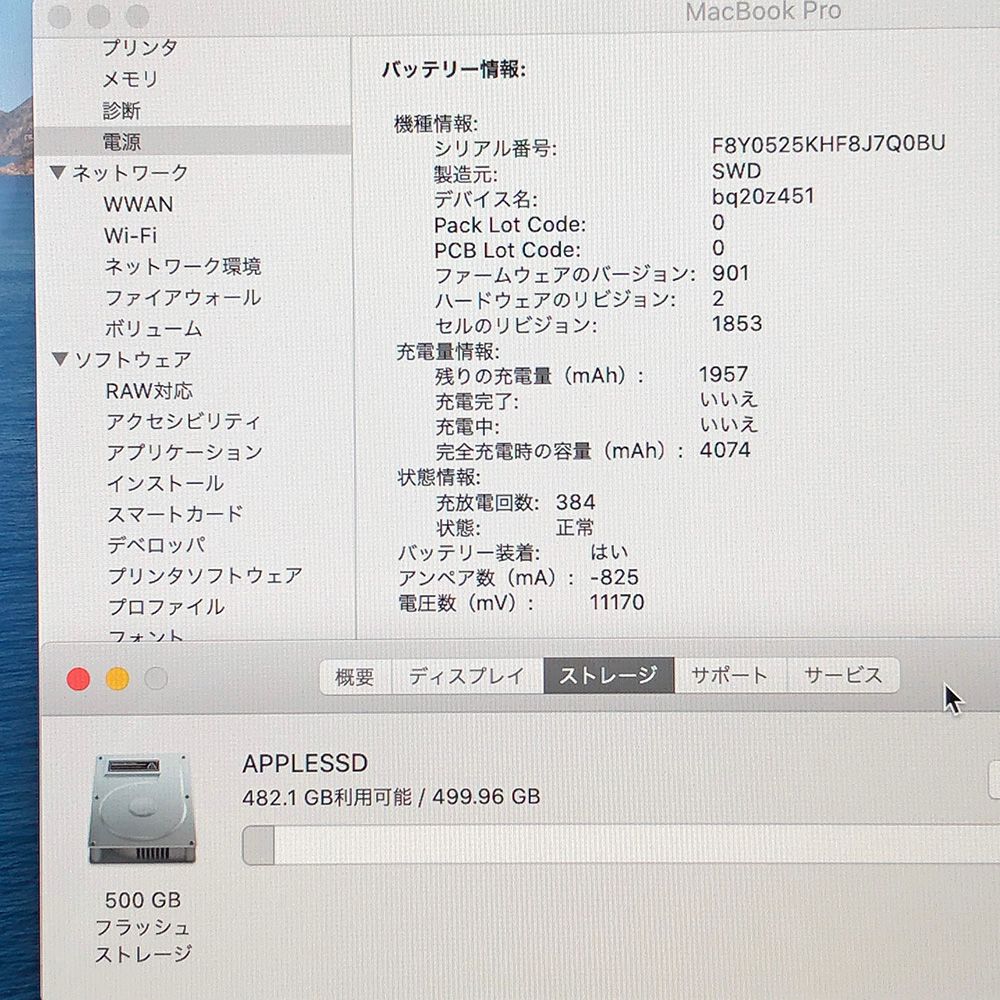Open the サポート tab
This screenshot has width=1000, height=1000.
click(x=730, y=676)
